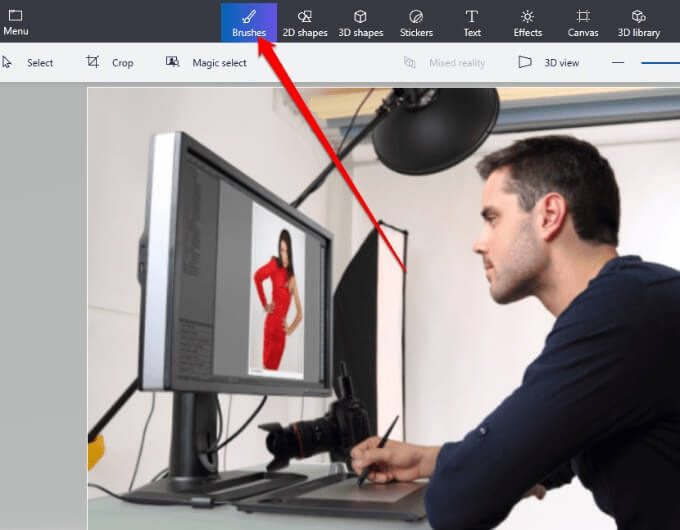
Task: Open the 2D shapes tool
Action: pyautogui.click(x=305, y=23)
